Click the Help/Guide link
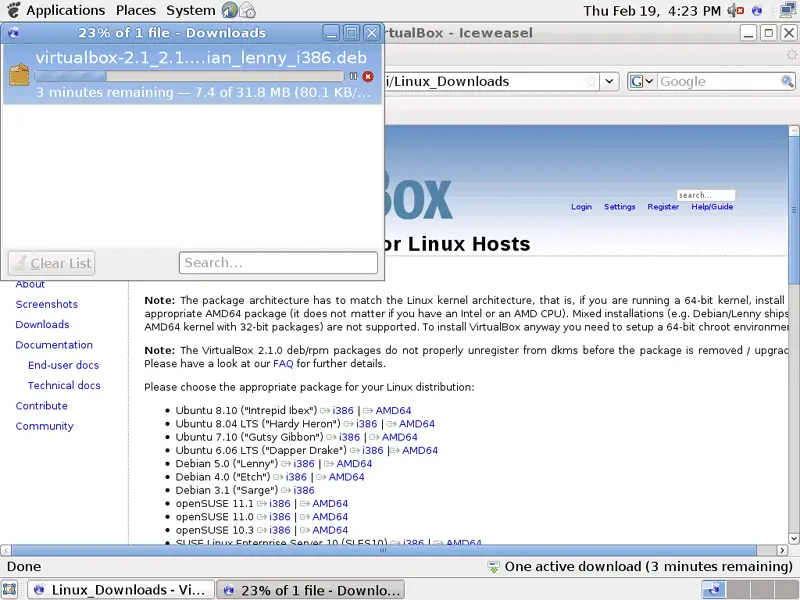Image resolution: width=800 pixels, height=600 pixels. tap(712, 207)
